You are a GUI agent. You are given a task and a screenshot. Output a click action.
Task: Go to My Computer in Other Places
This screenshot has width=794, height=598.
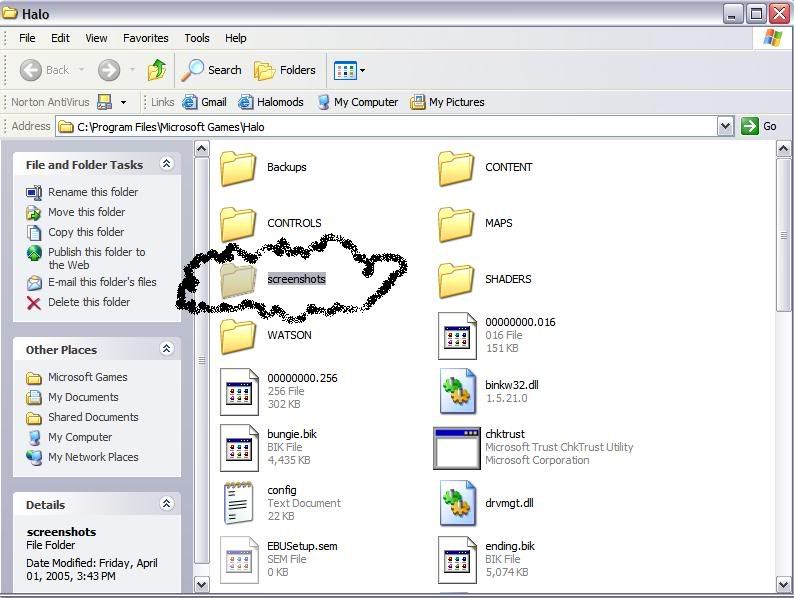[69, 437]
